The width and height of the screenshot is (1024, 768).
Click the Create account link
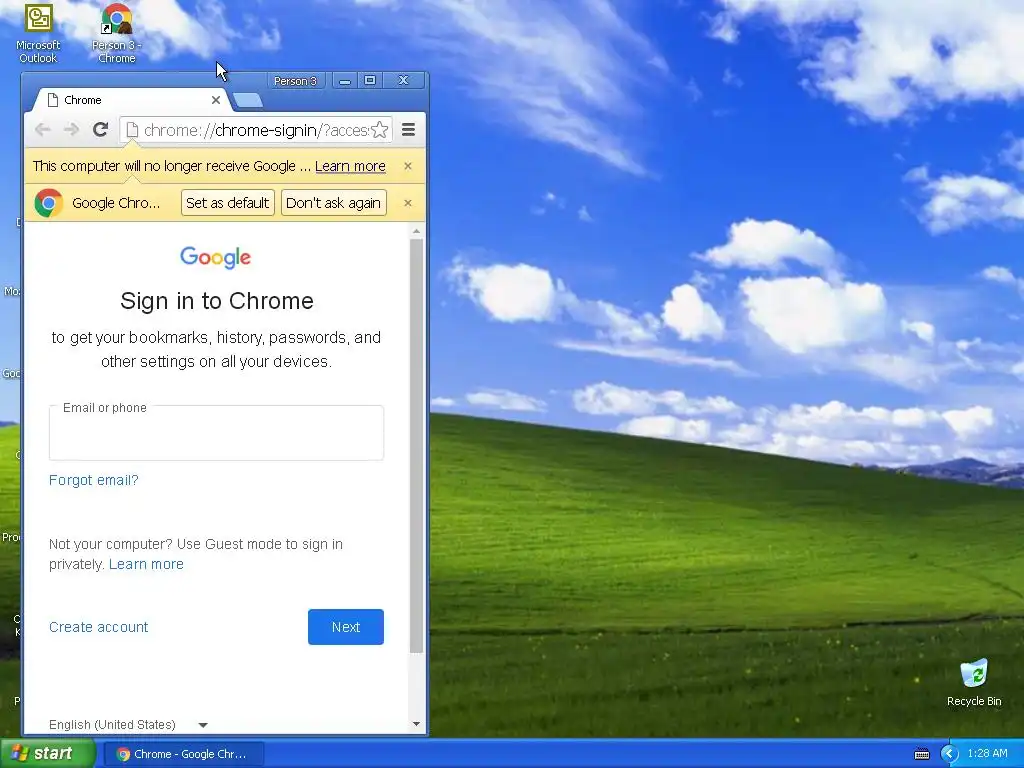(99, 627)
